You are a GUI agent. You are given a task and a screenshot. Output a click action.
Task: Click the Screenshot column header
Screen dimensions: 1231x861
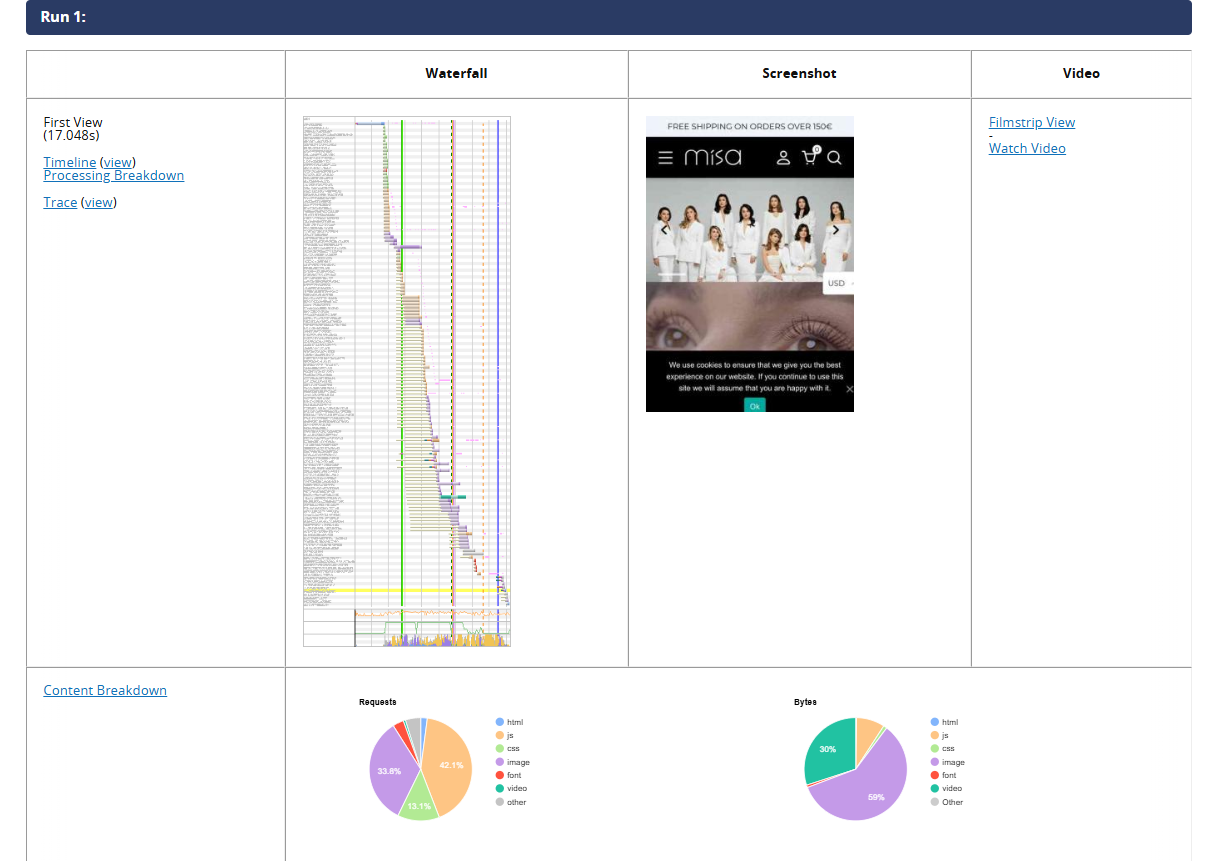click(799, 73)
